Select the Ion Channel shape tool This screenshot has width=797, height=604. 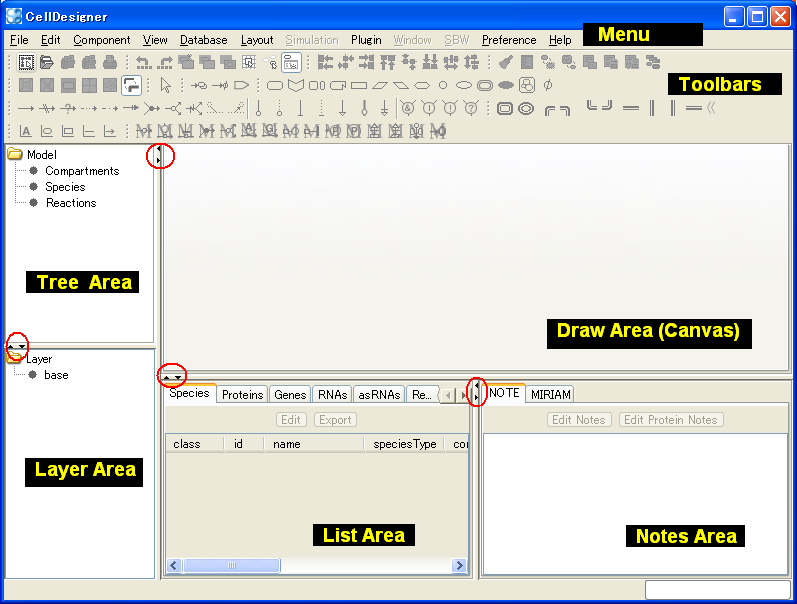click(317, 85)
